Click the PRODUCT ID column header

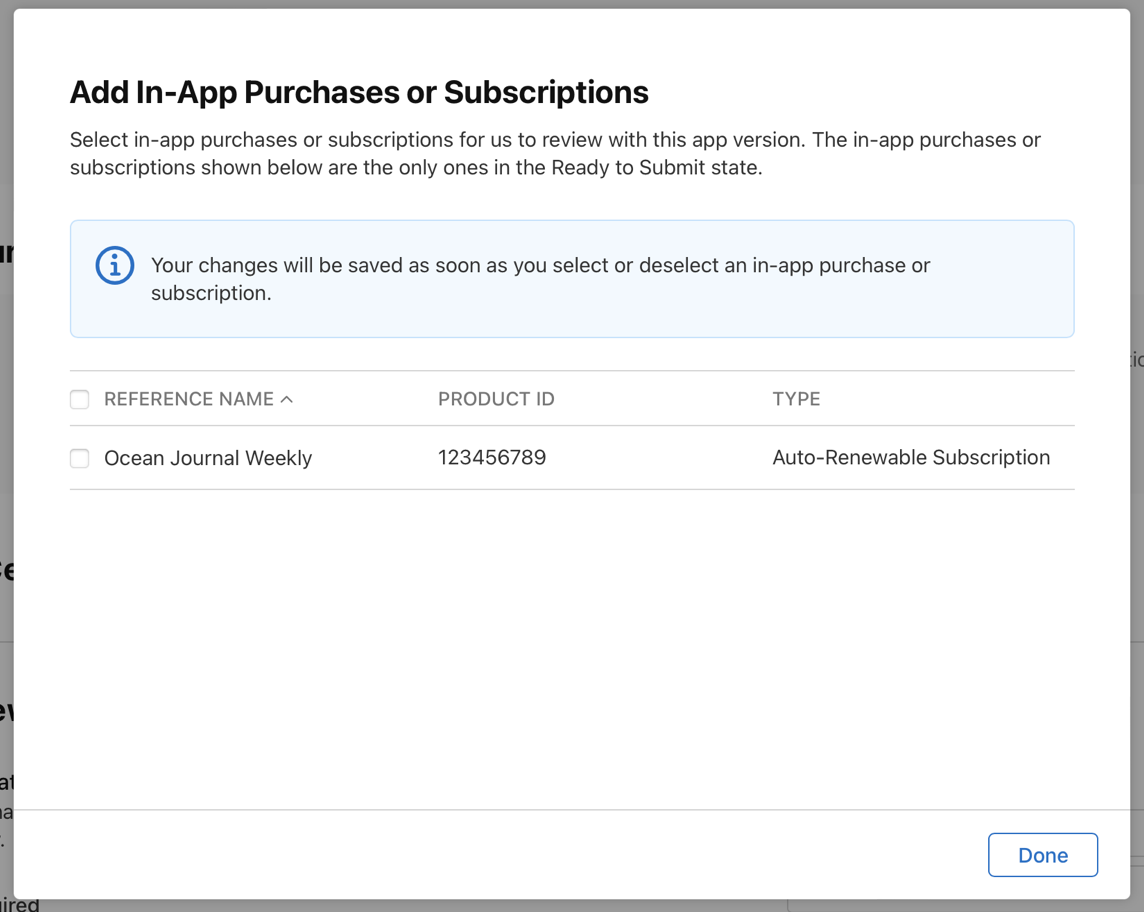496,398
